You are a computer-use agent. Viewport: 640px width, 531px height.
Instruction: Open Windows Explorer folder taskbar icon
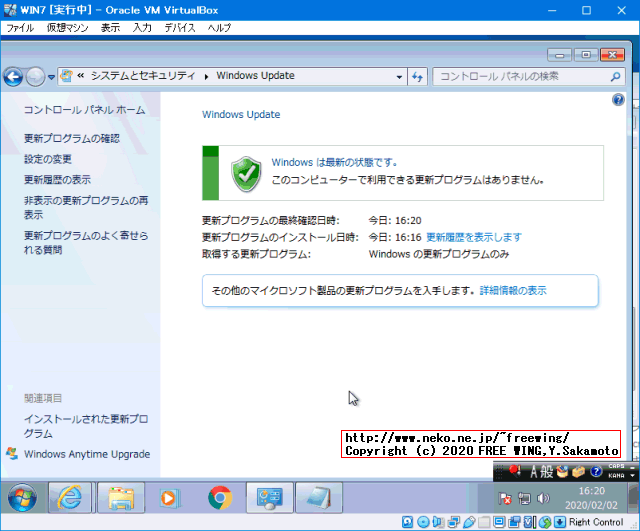tap(121, 498)
